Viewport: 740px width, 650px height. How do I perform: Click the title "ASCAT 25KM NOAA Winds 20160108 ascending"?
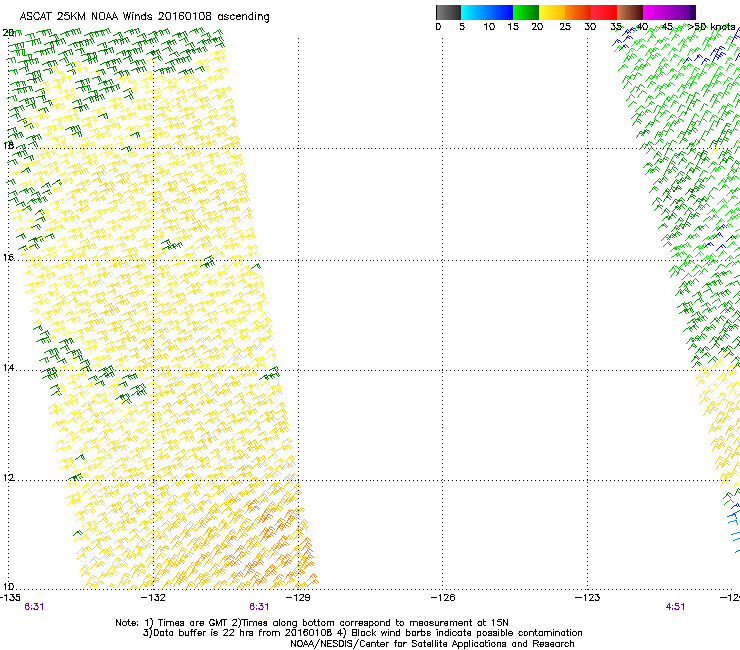pos(144,17)
